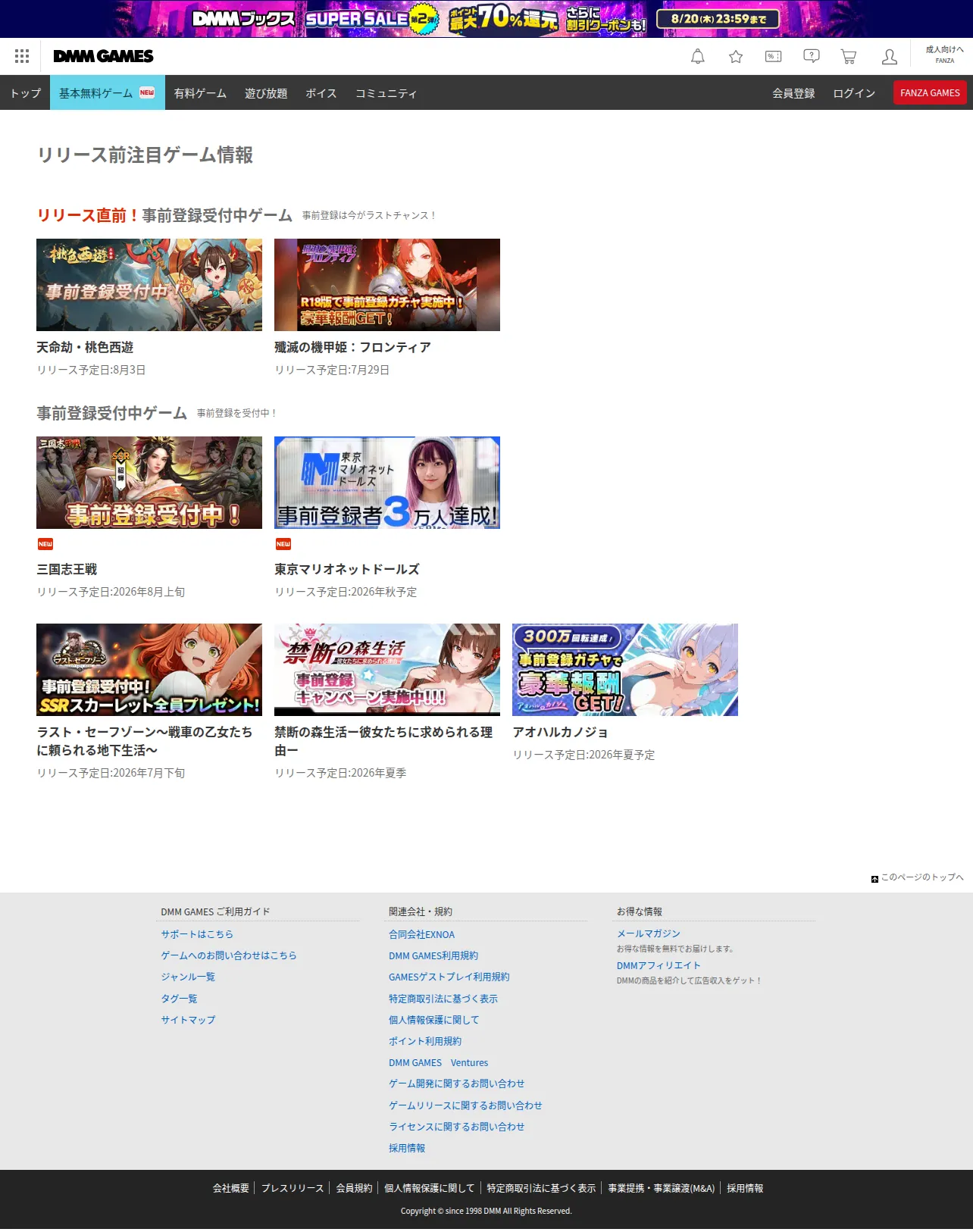The image size is (973, 1232).
Task: Select the 基本無料ゲーム tab
Action: pos(108,92)
